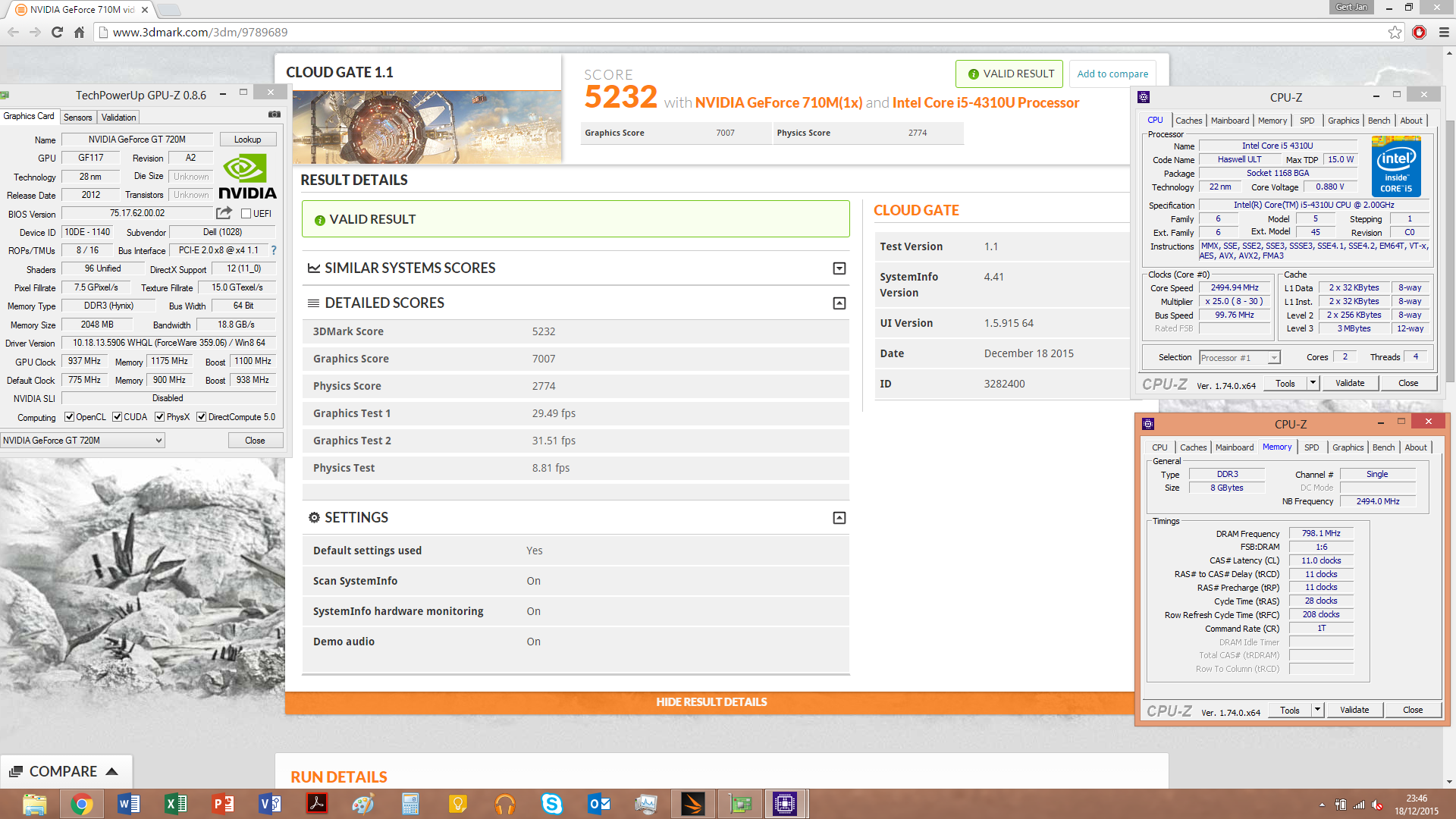
Task: Toggle the PhysX checkbox
Action: click(x=159, y=417)
